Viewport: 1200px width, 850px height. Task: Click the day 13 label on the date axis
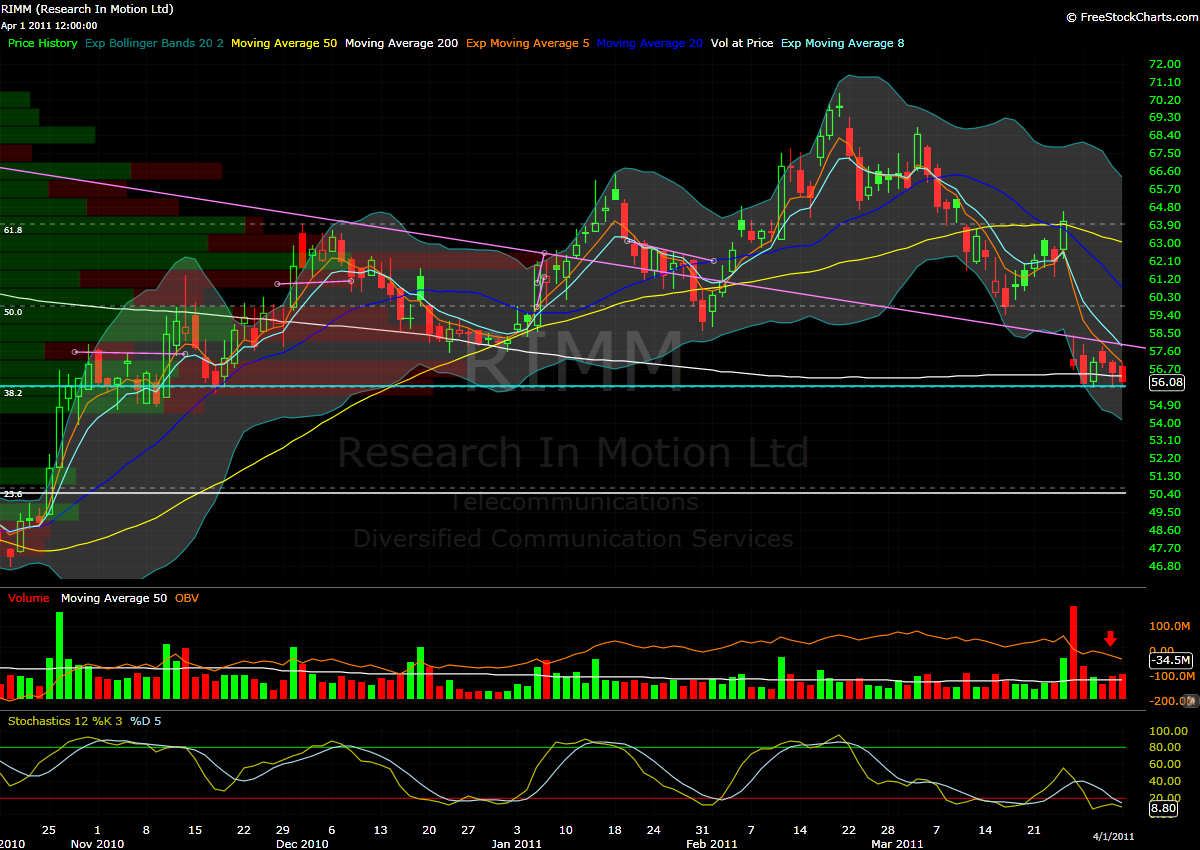point(380,831)
